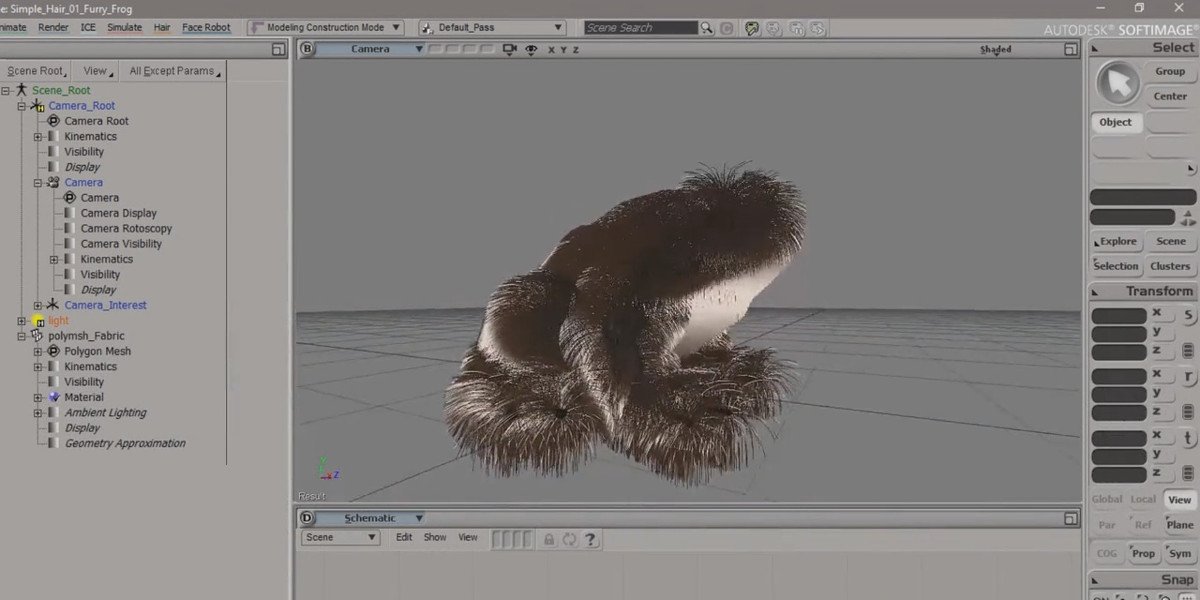This screenshot has height=600, width=1200.
Task: Click the Scene Search input field
Action: 641,28
